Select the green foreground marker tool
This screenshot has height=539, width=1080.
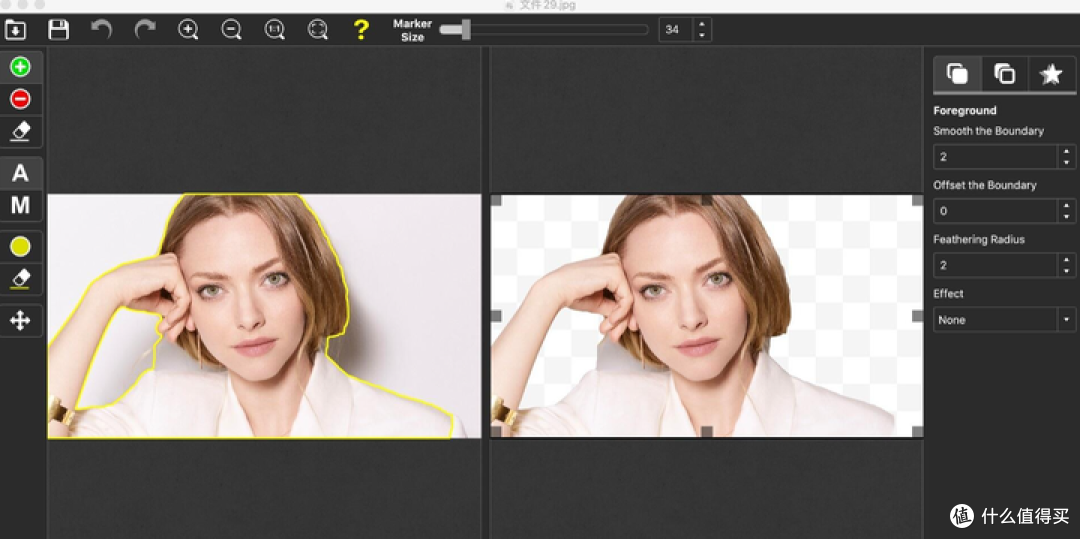click(21, 67)
